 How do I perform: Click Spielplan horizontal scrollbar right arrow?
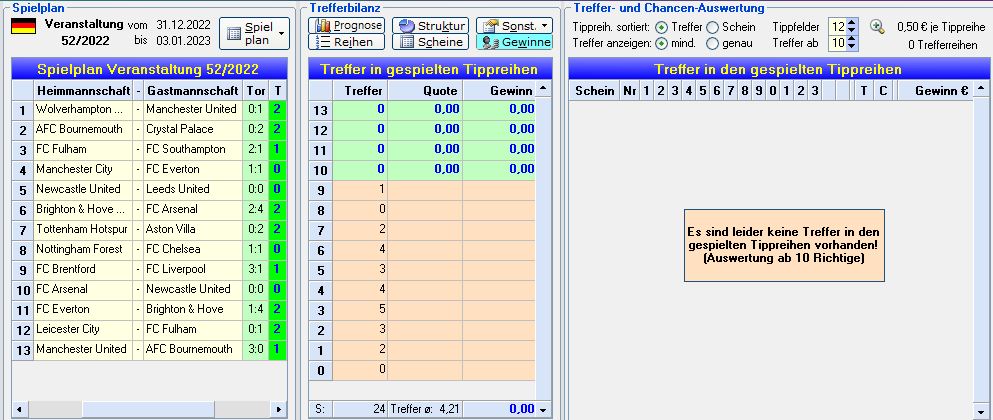tap(279, 410)
